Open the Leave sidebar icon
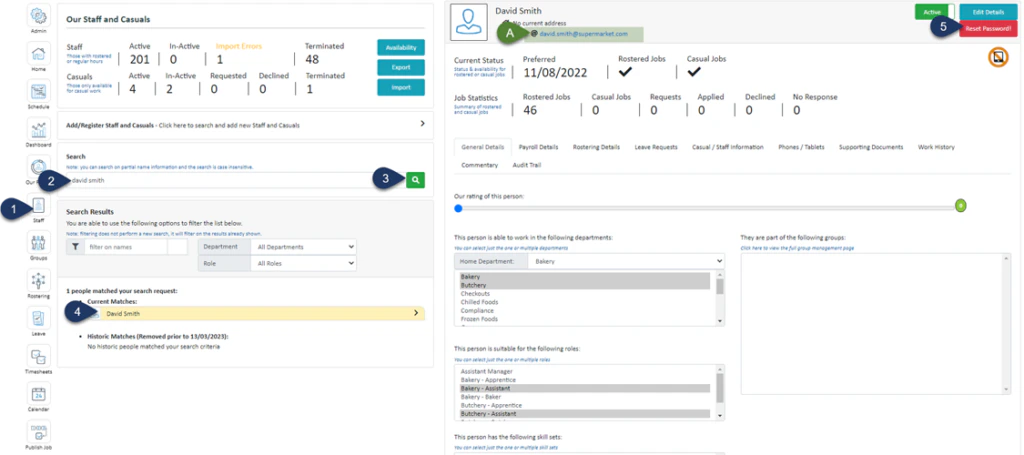1024x455 pixels. (39, 318)
